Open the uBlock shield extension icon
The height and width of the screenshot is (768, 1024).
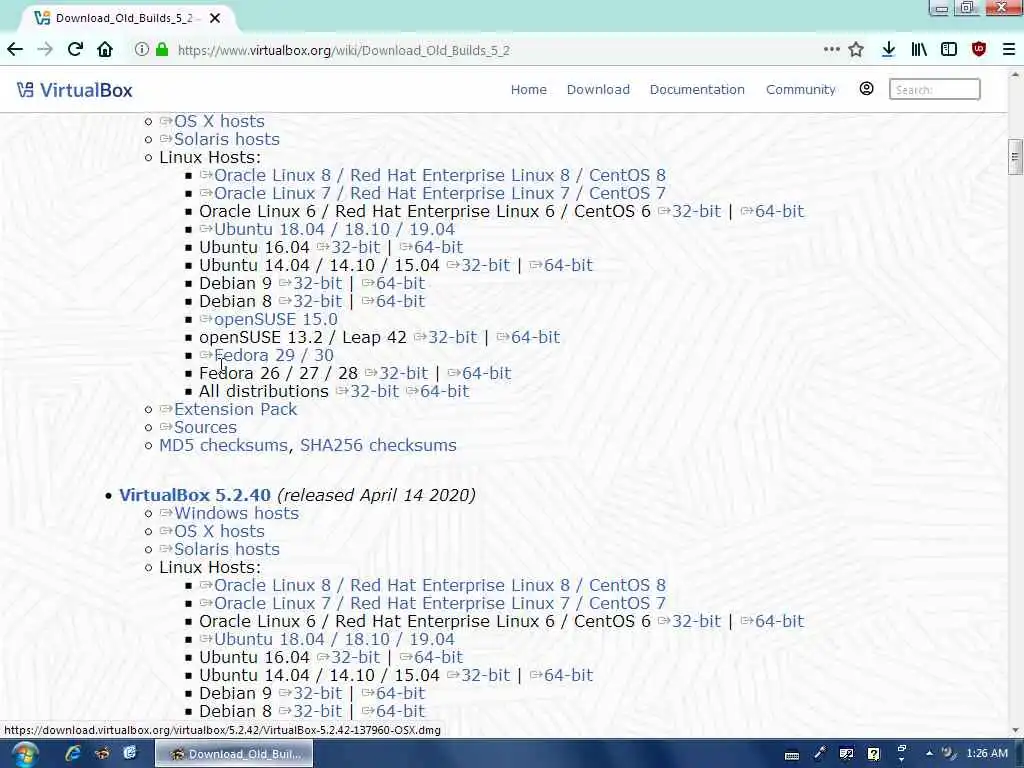(979, 50)
